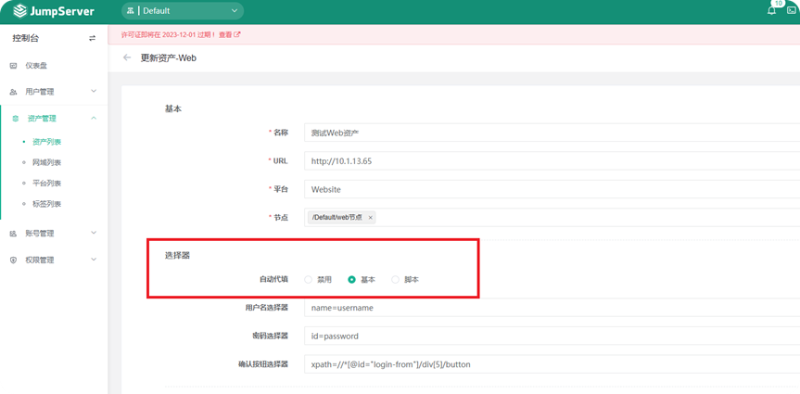Collapse the 资产管理 menu chevron
The width and height of the screenshot is (800, 394).
(x=93, y=118)
